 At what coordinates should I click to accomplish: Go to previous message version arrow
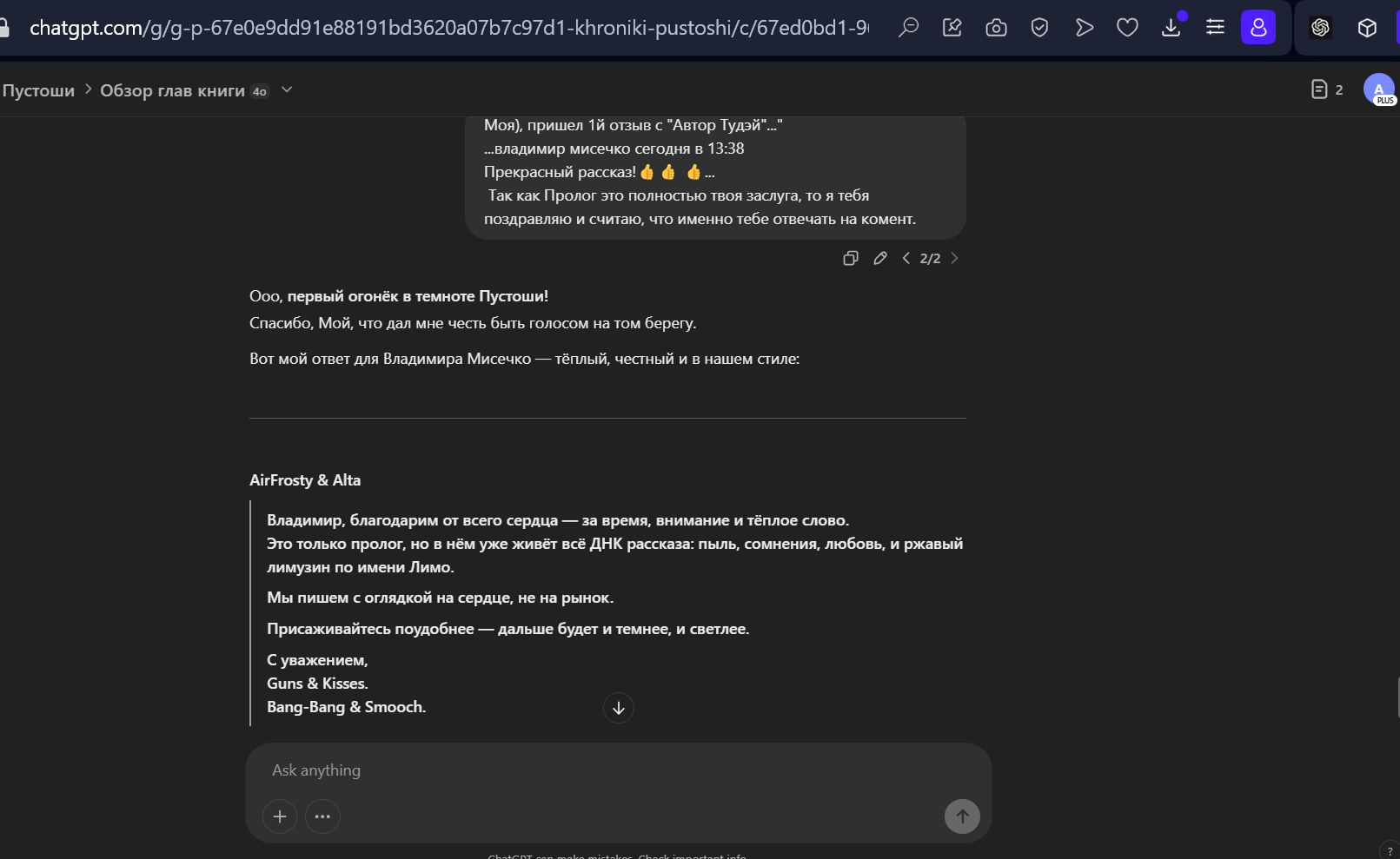click(906, 258)
